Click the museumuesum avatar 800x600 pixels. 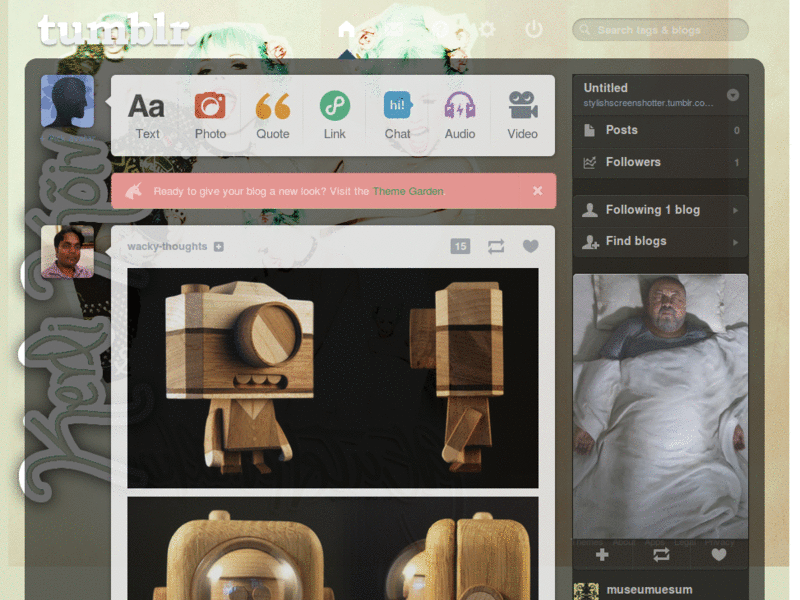point(586,591)
